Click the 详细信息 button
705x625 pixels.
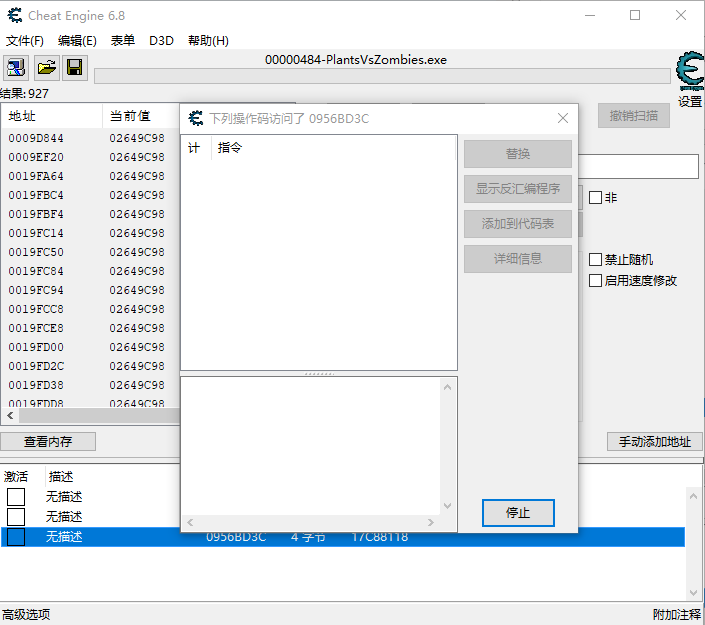pos(518,259)
